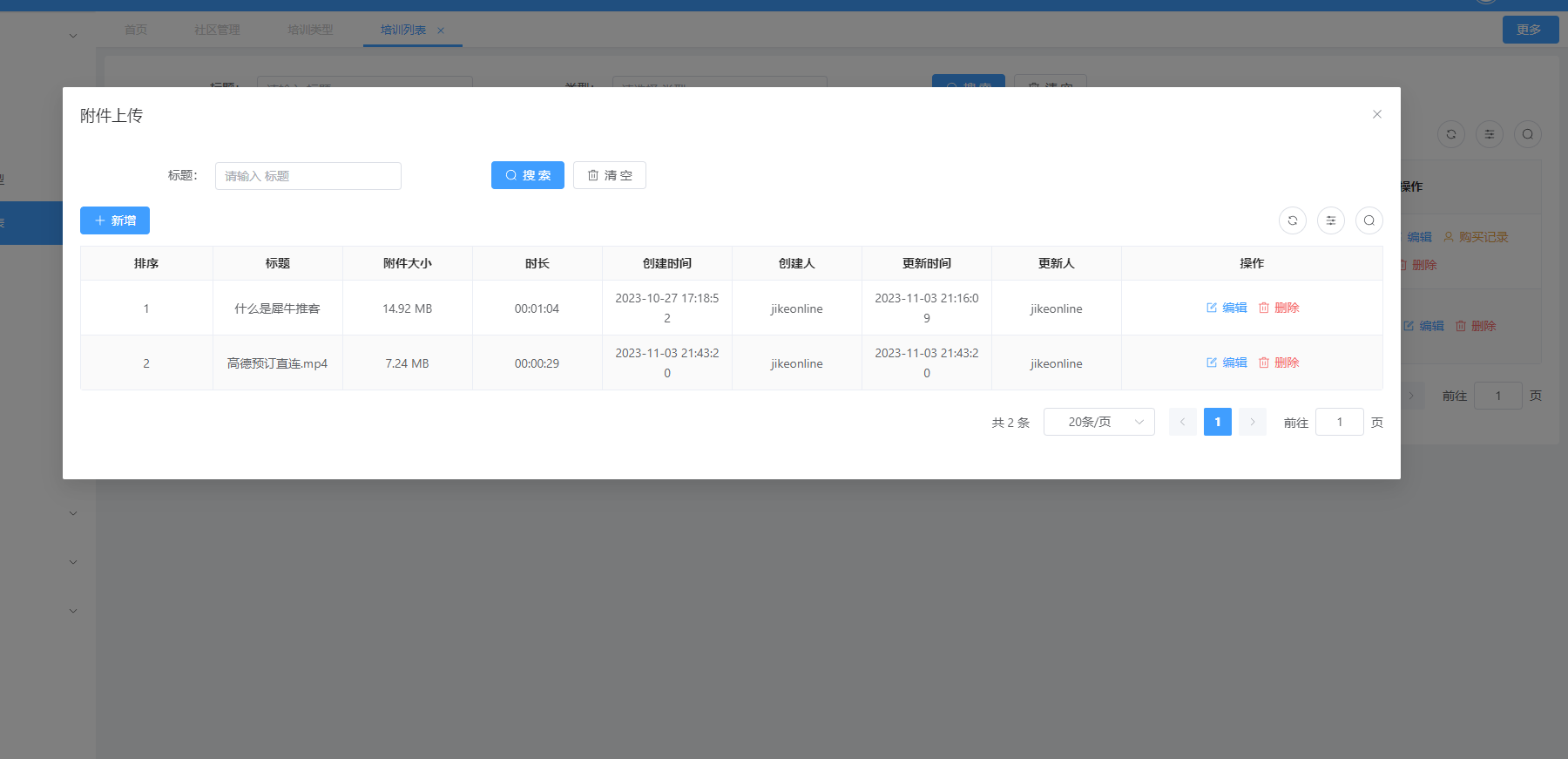Edit the 高德预订直连.mp4 attachment
This screenshot has width=1568, height=759.
(x=1227, y=363)
